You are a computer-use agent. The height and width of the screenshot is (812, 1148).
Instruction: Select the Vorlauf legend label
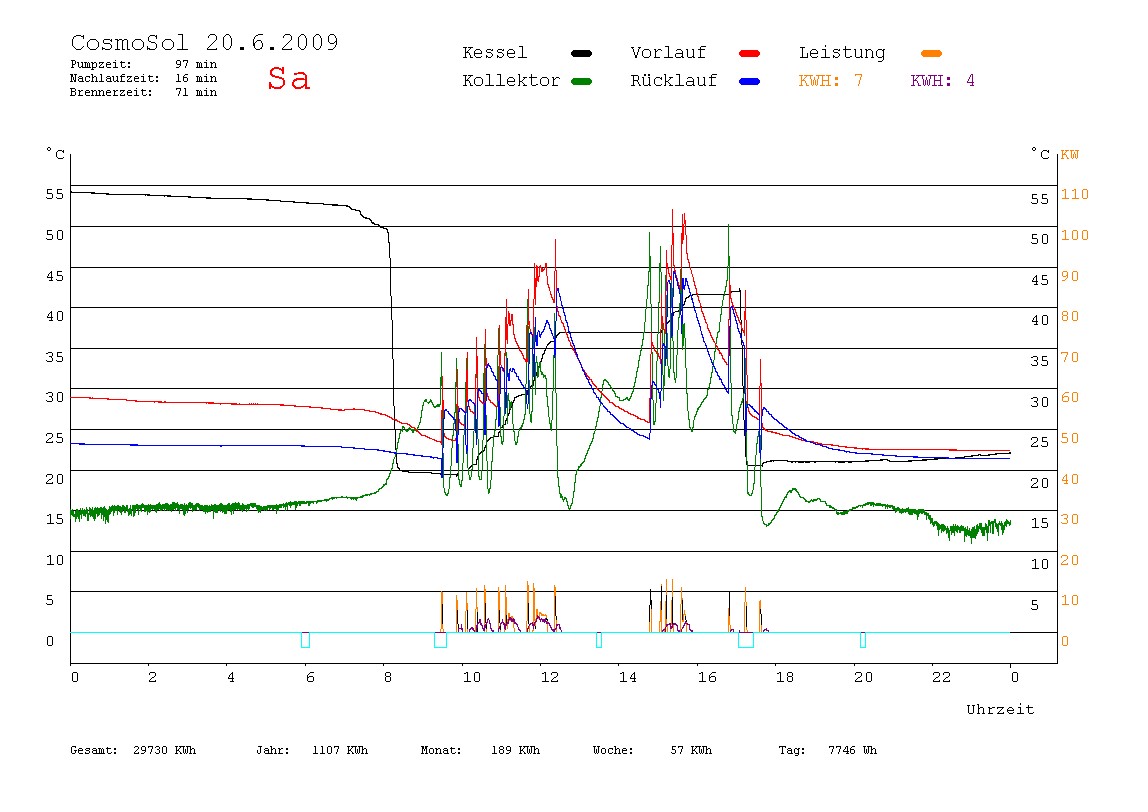pyautogui.click(x=668, y=53)
